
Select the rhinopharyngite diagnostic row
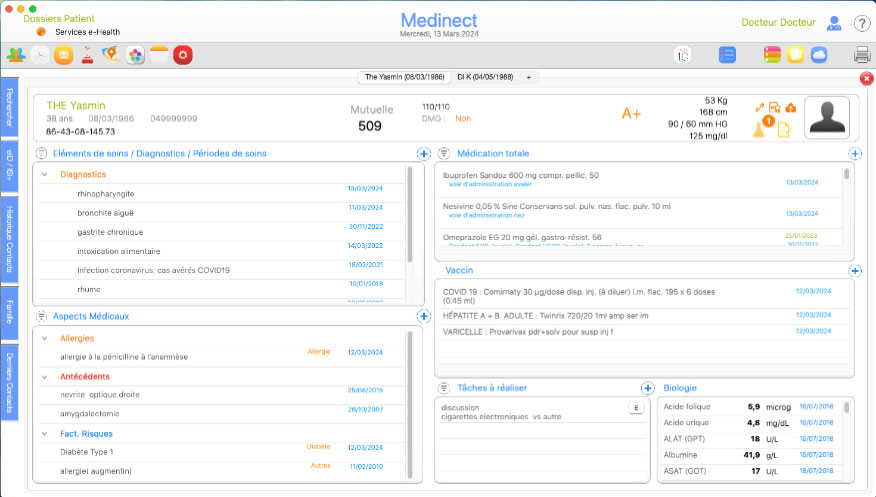point(222,193)
